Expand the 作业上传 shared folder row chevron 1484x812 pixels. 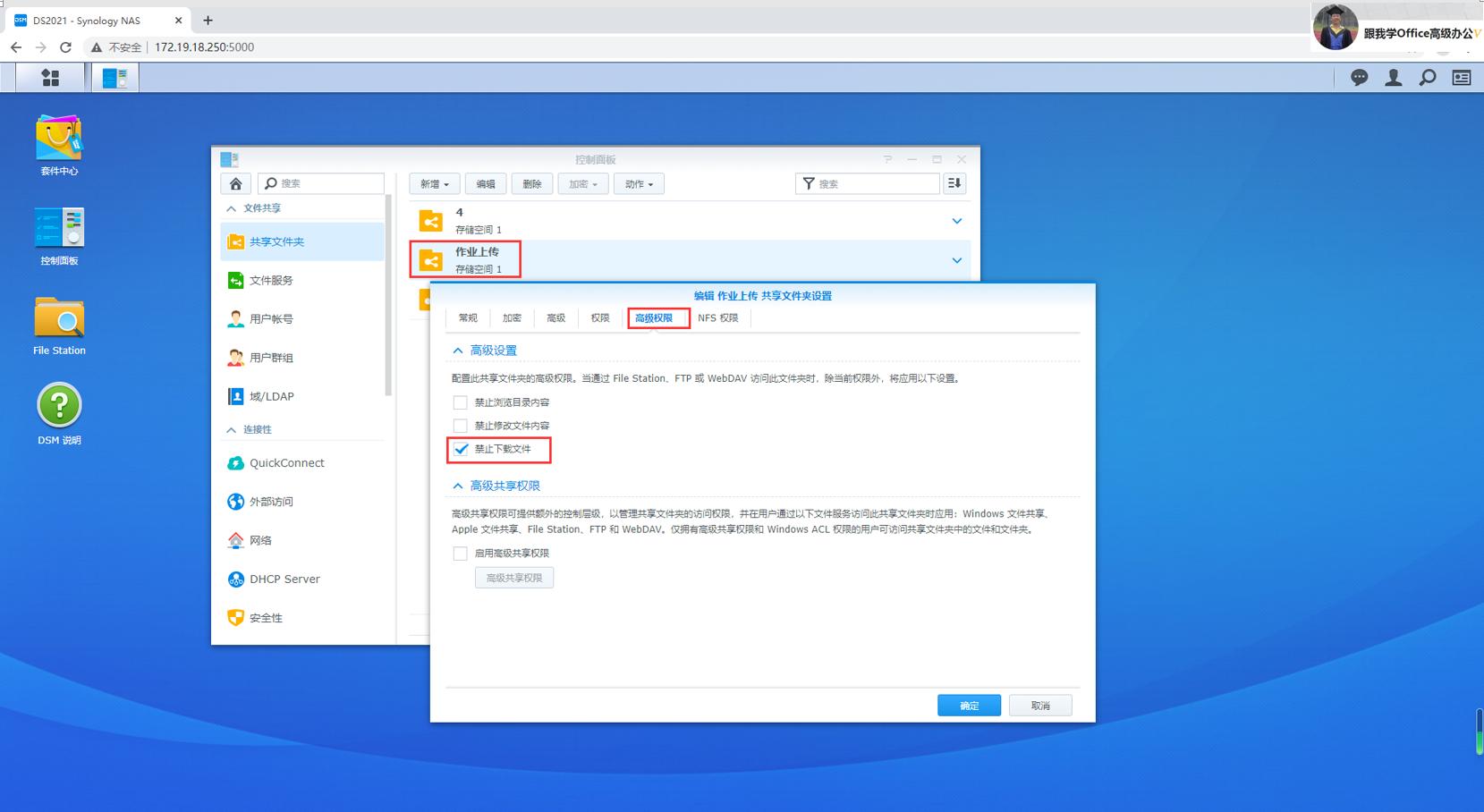tap(957, 259)
